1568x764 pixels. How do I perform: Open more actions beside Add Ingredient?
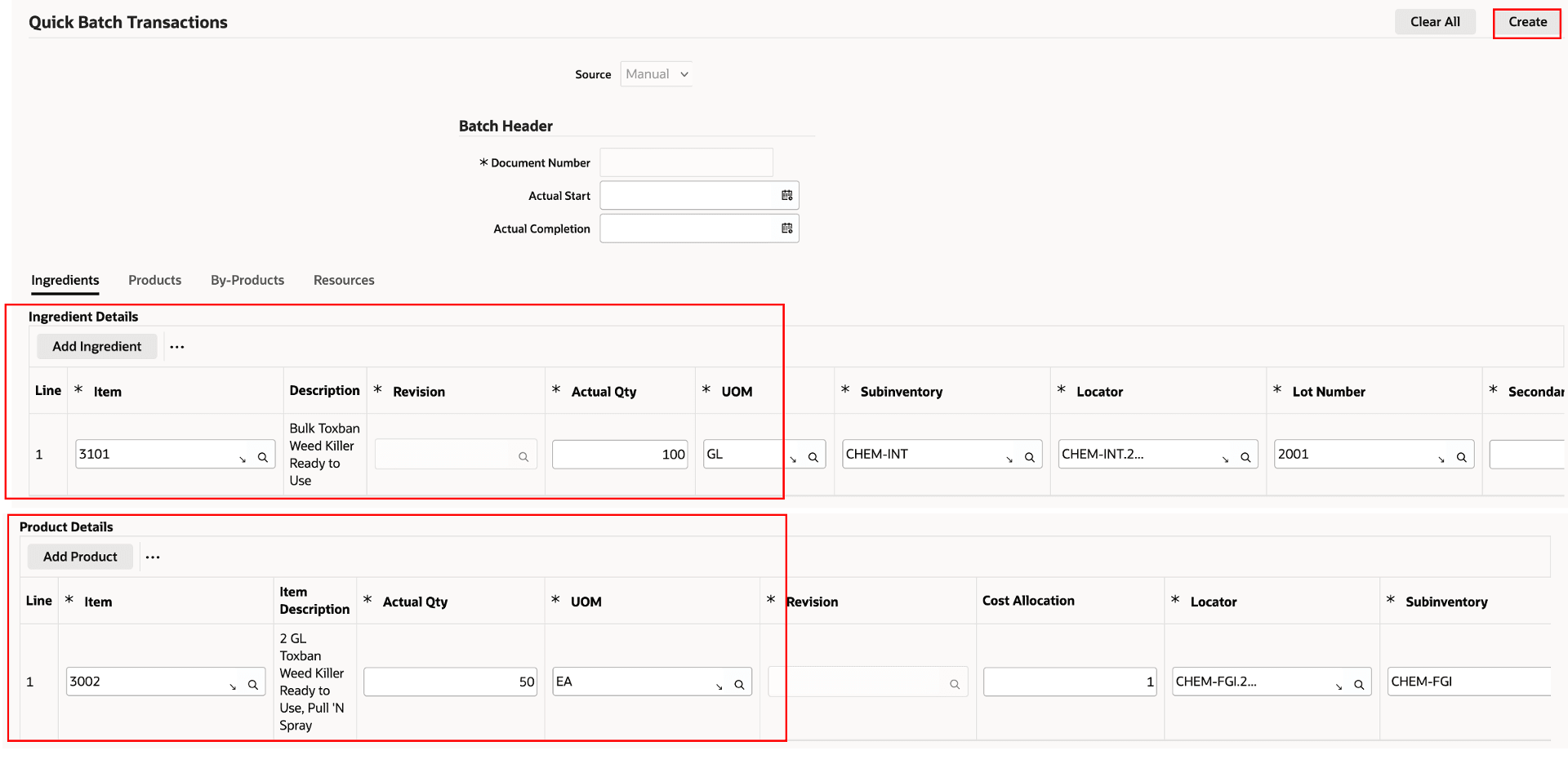(x=177, y=347)
